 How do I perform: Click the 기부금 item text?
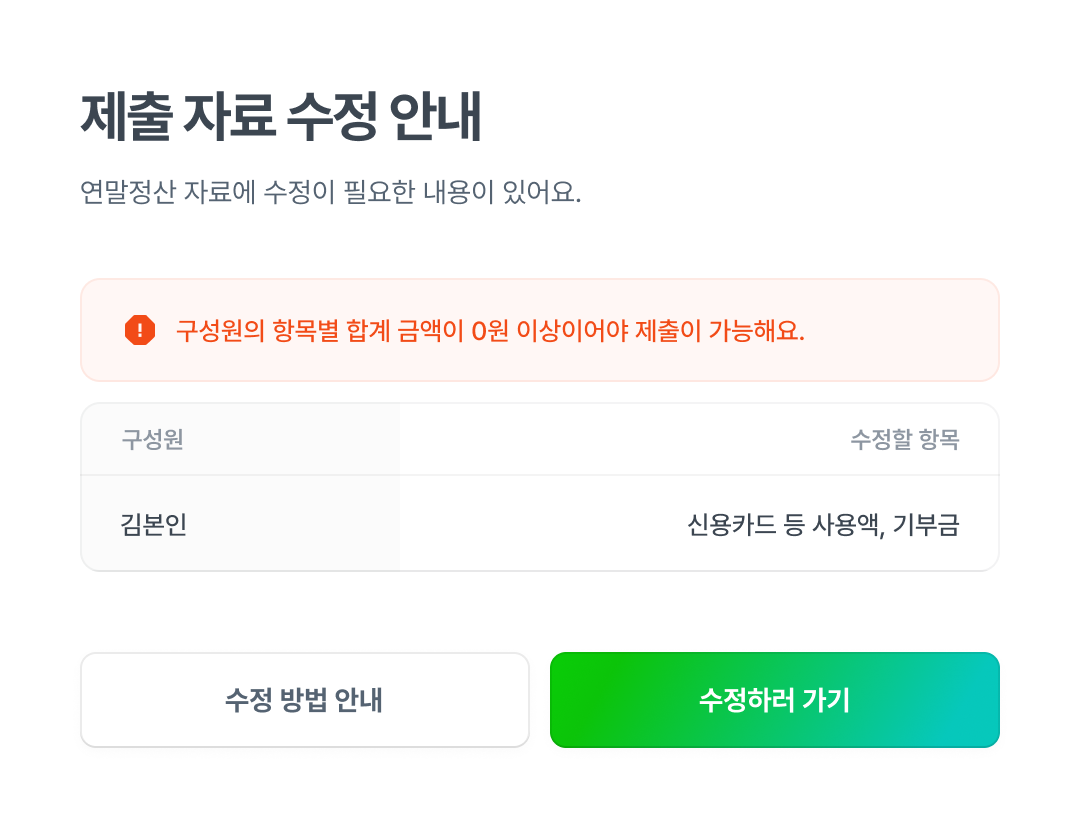pyautogui.click(x=926, y=524)
